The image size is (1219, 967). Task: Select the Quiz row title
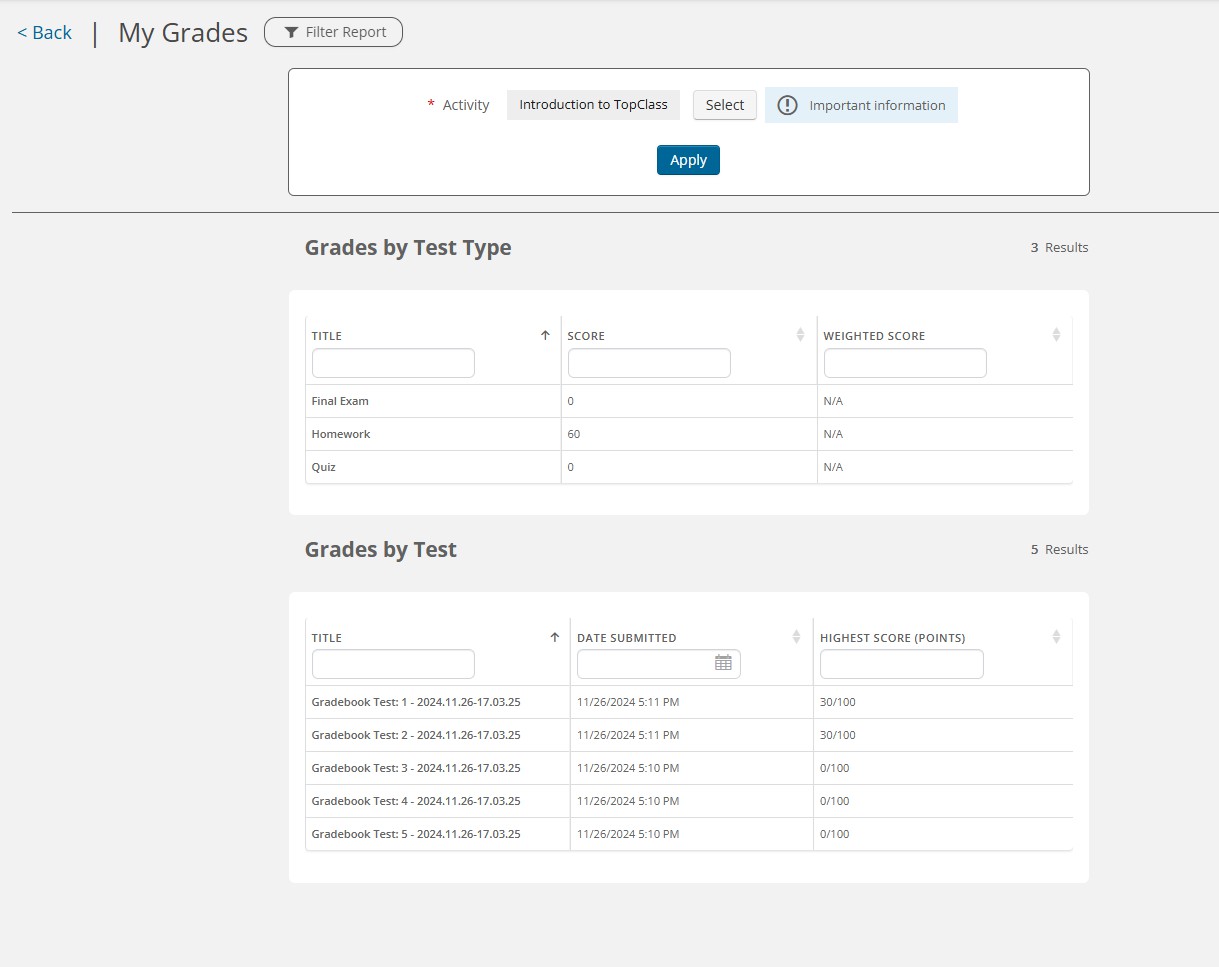point(324,467)
